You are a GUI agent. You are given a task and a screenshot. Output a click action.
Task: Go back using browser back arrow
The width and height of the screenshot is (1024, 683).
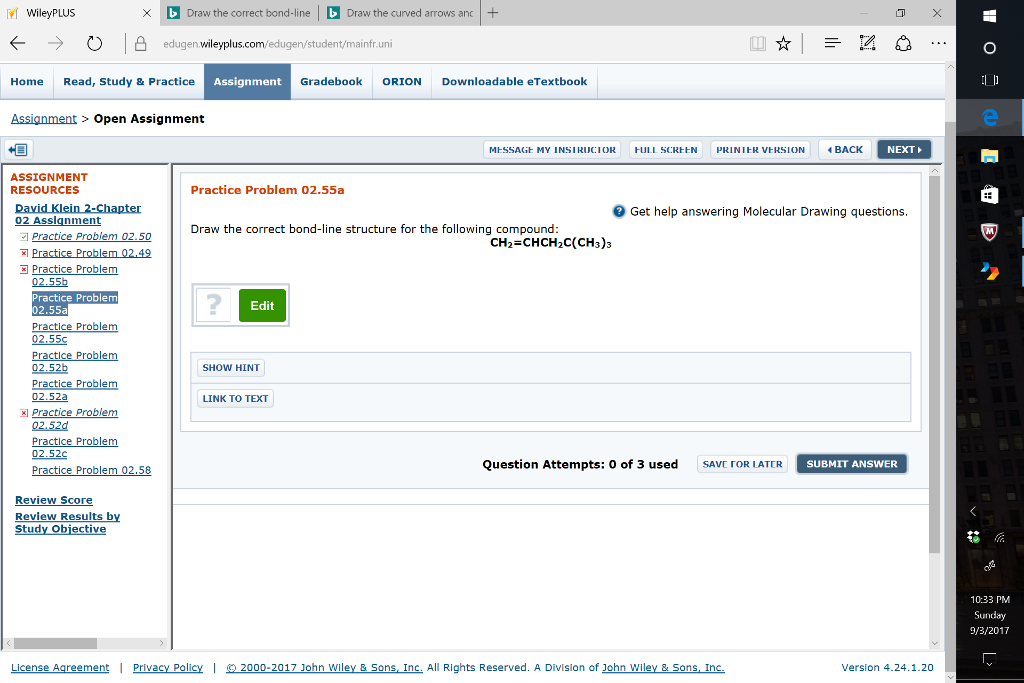(x=18, y=44)
